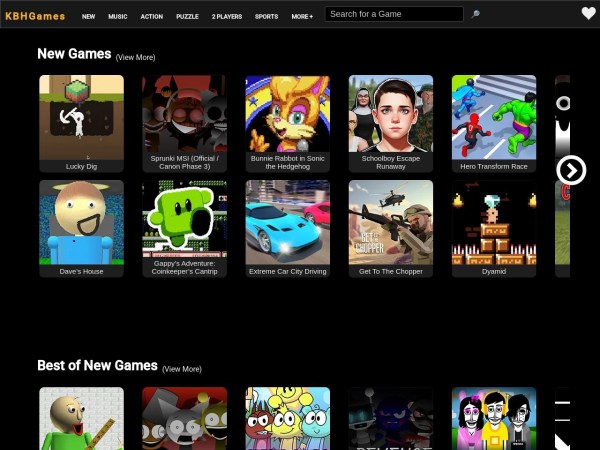
Task: Focus the Search for a Game field
Action: point(394,15)
